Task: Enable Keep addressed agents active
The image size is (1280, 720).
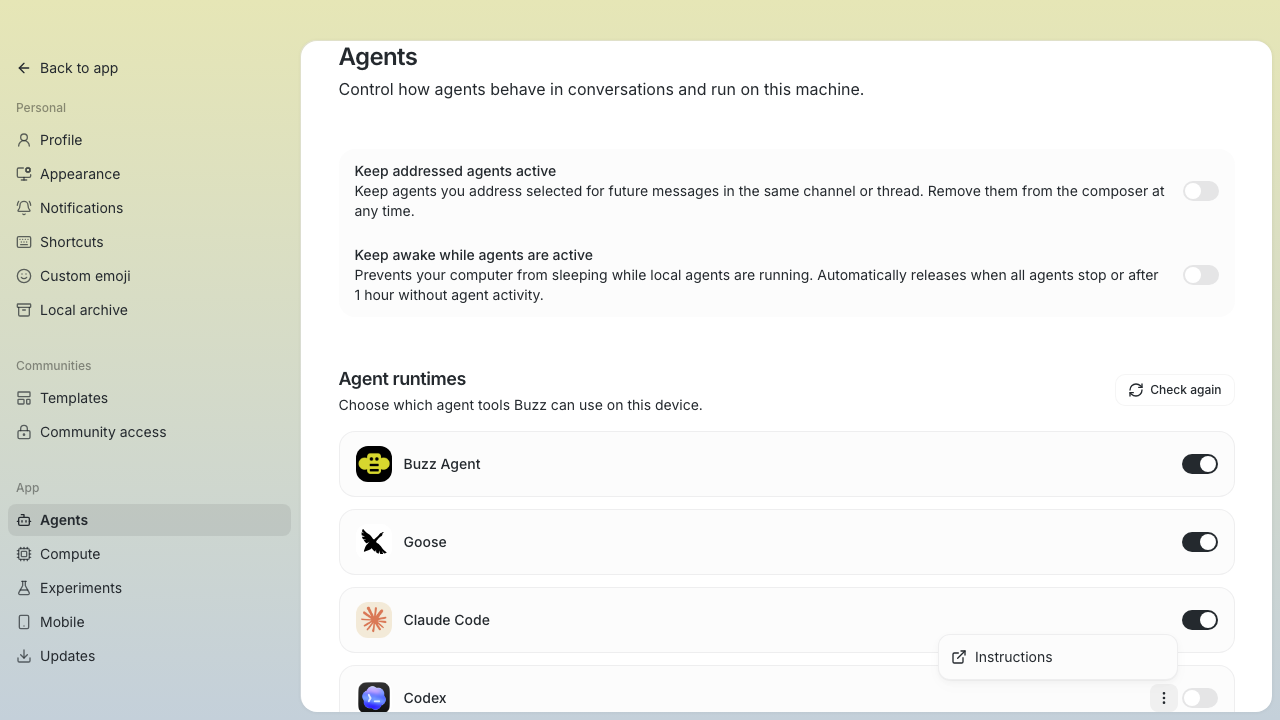Action: pyautogui.click(x=1201, y=191)
